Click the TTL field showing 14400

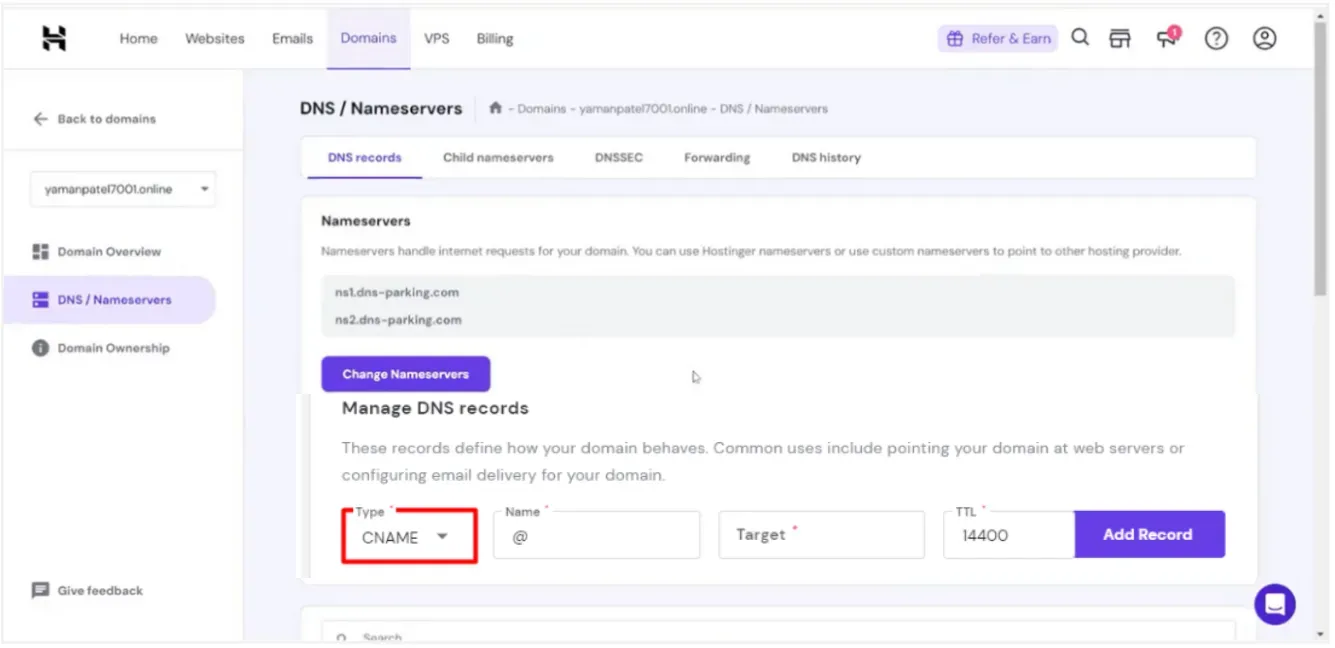[1009, 535]
